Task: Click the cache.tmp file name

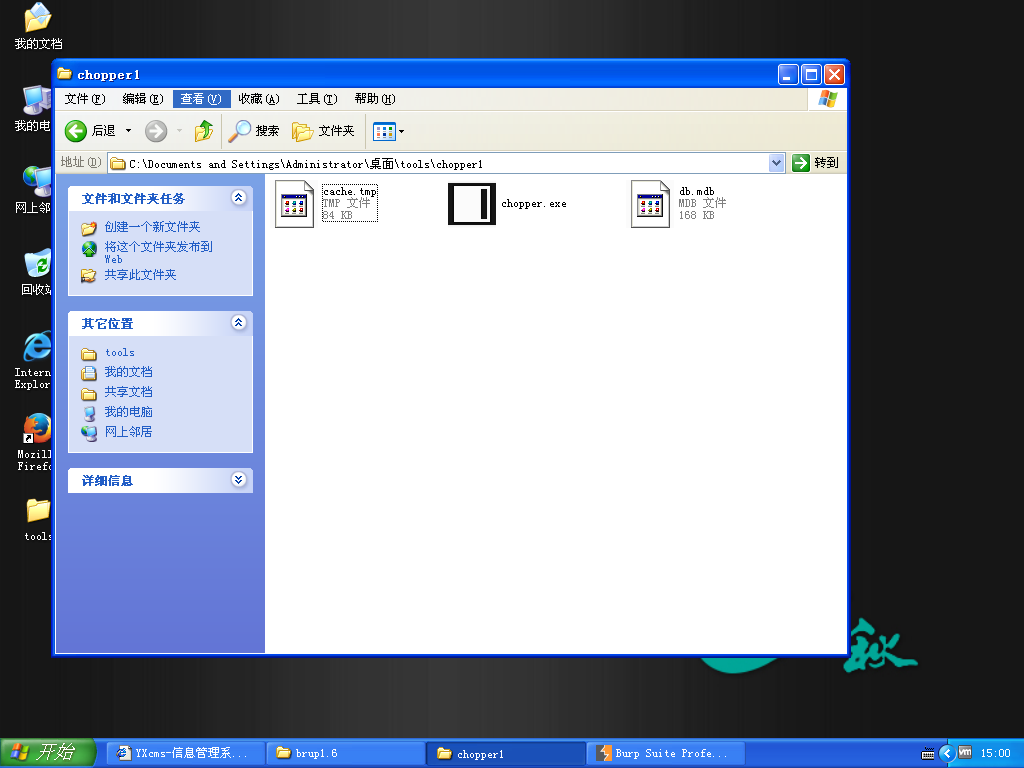Action: coord(350,191)
